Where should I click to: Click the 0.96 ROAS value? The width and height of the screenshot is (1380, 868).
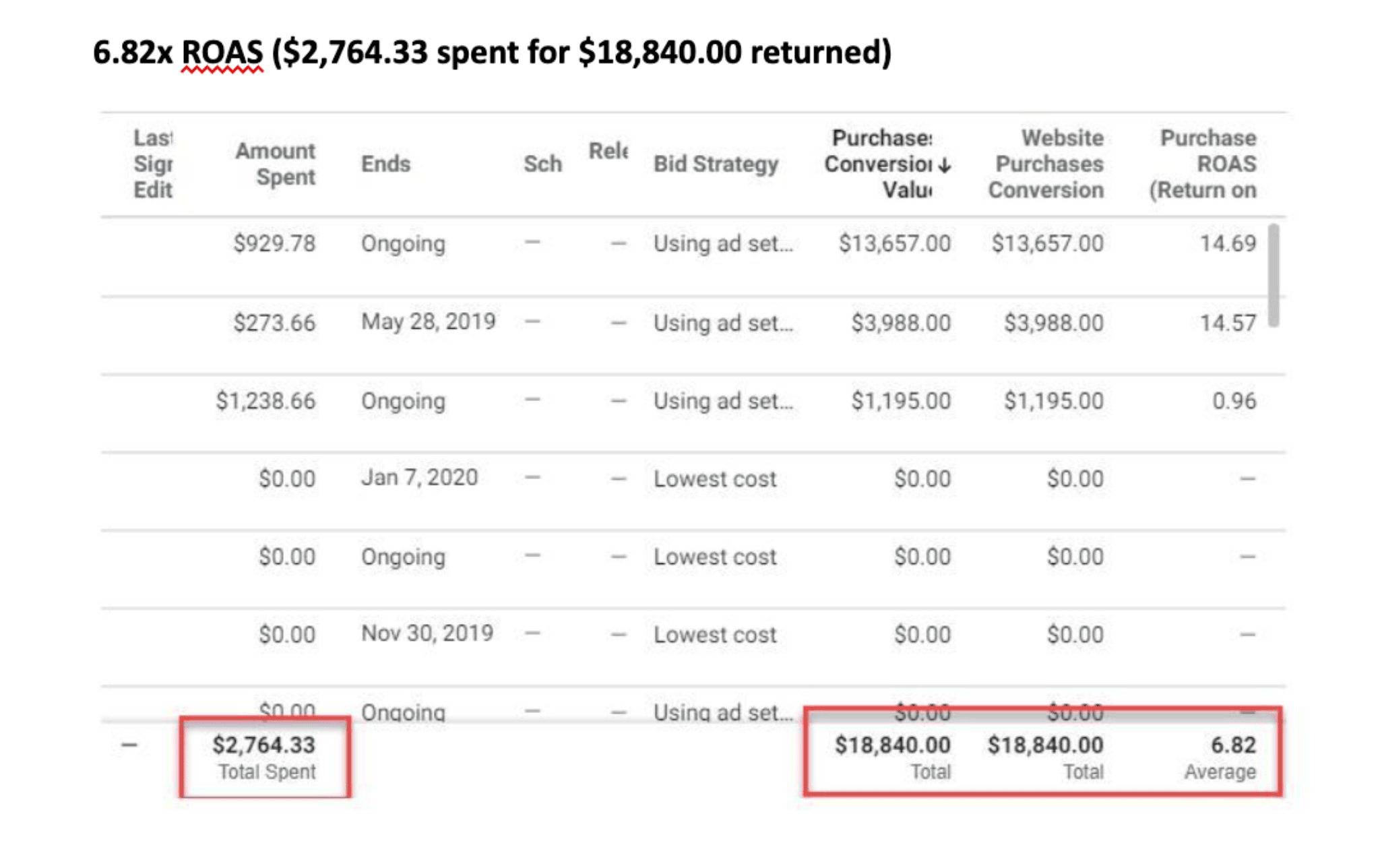pos(1234,401)
